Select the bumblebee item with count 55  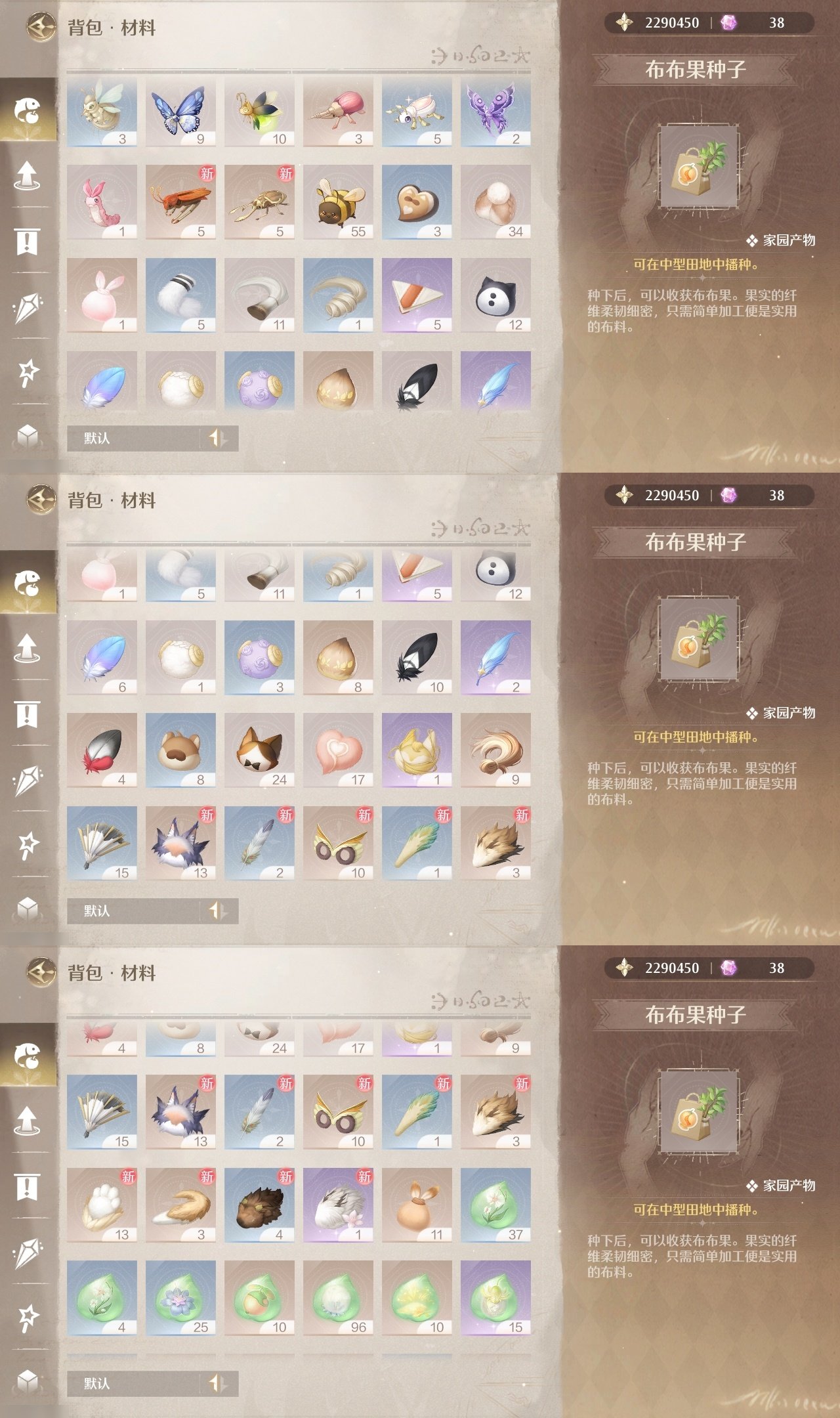click(x=338, y=202)
